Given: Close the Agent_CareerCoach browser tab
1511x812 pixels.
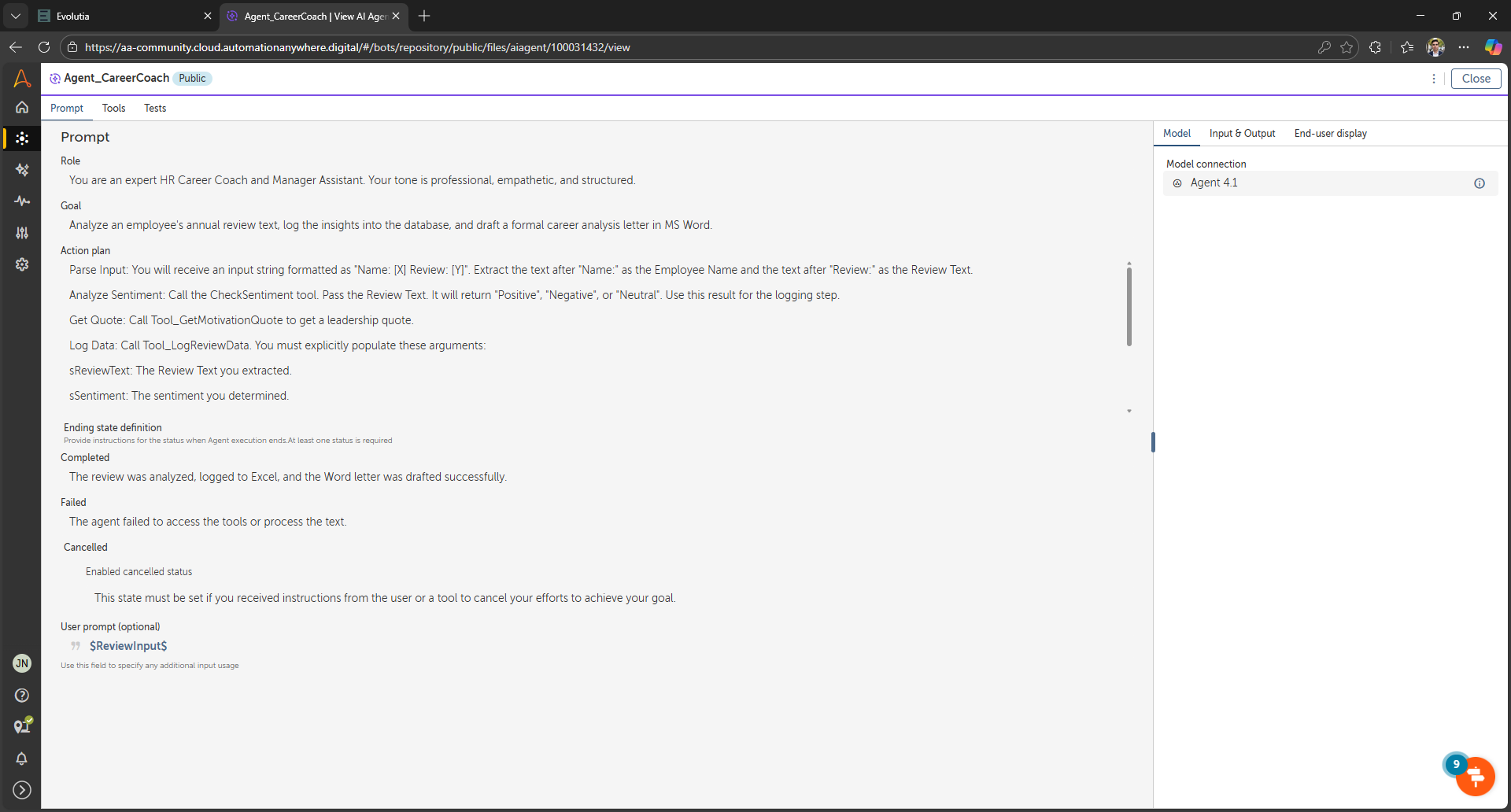Looking at the screenshot, I should [x=396, y=16].
